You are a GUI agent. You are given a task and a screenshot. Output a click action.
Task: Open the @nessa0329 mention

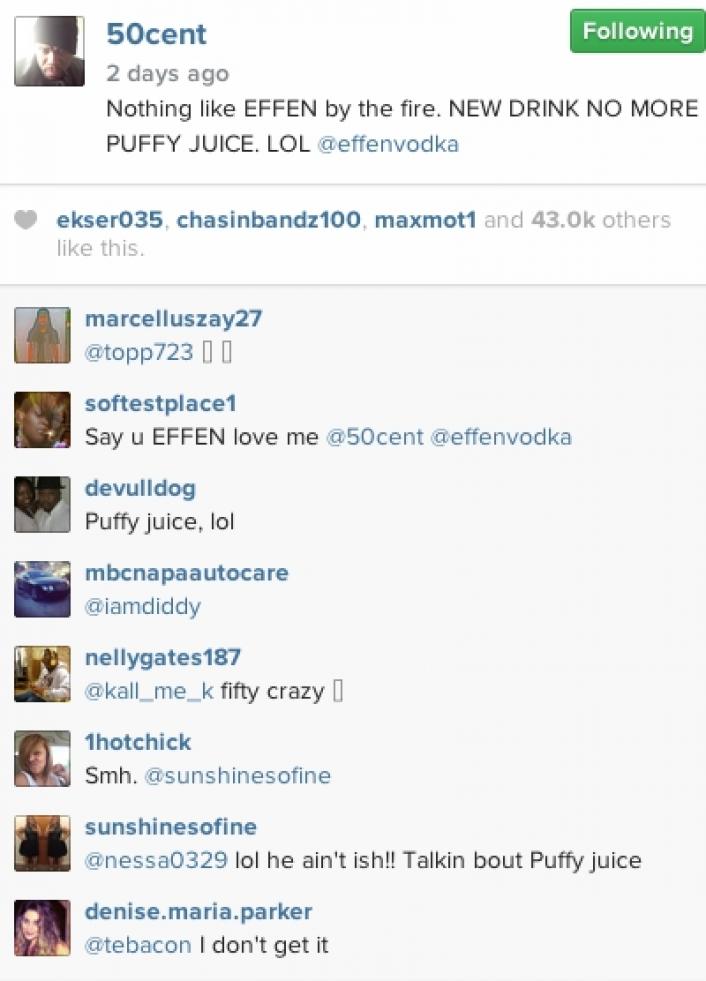[x=156, y=860]
